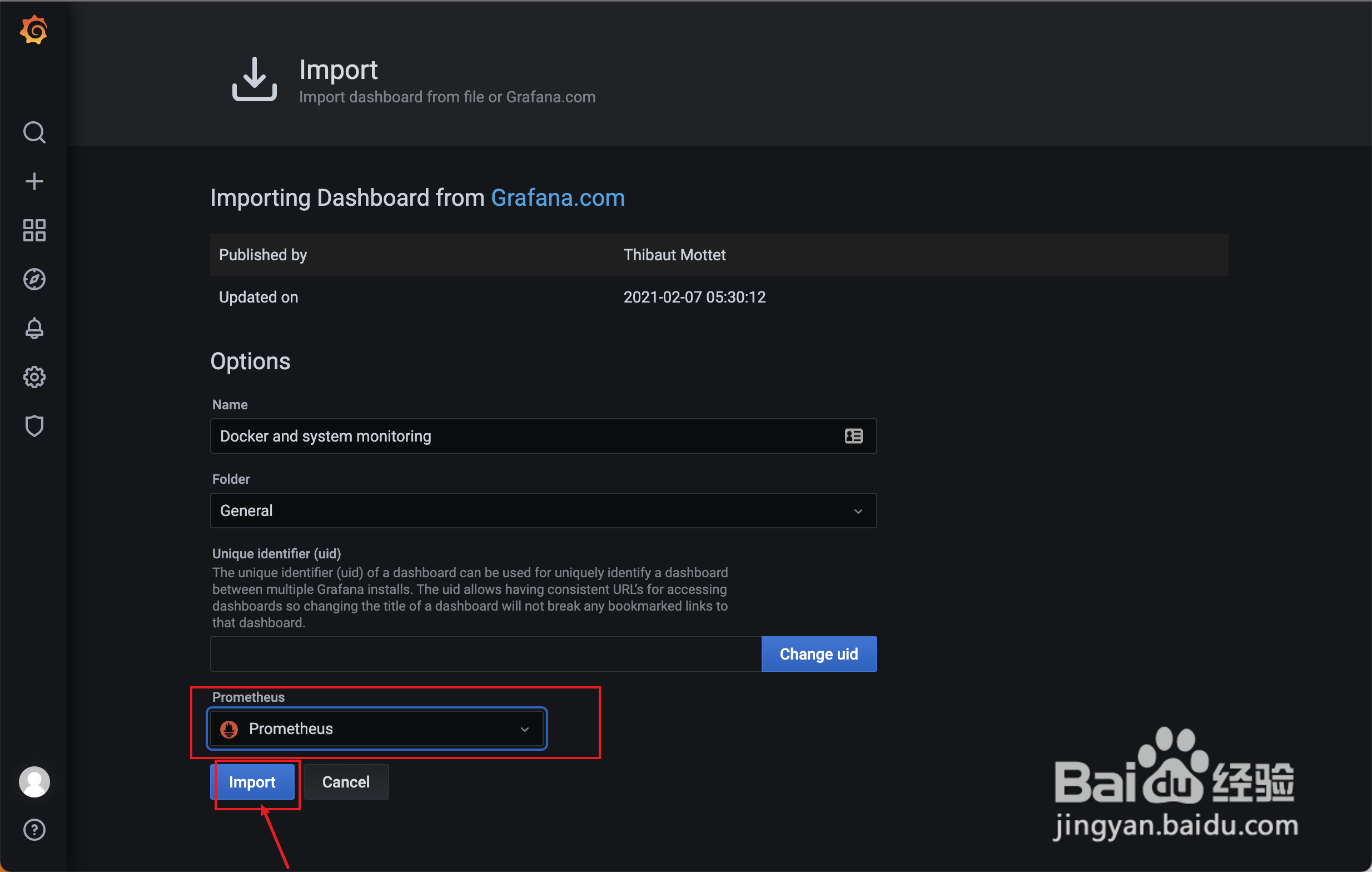Click the Import dashboard from file subtitle
Viewport: 1372px width, 872px height.
[x=448, y=97]
